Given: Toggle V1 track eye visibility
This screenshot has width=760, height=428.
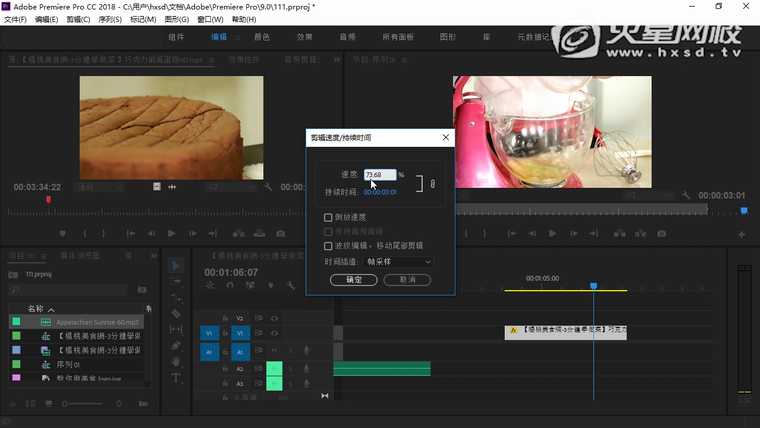Looking at the screenshot, I should (274, 333).
